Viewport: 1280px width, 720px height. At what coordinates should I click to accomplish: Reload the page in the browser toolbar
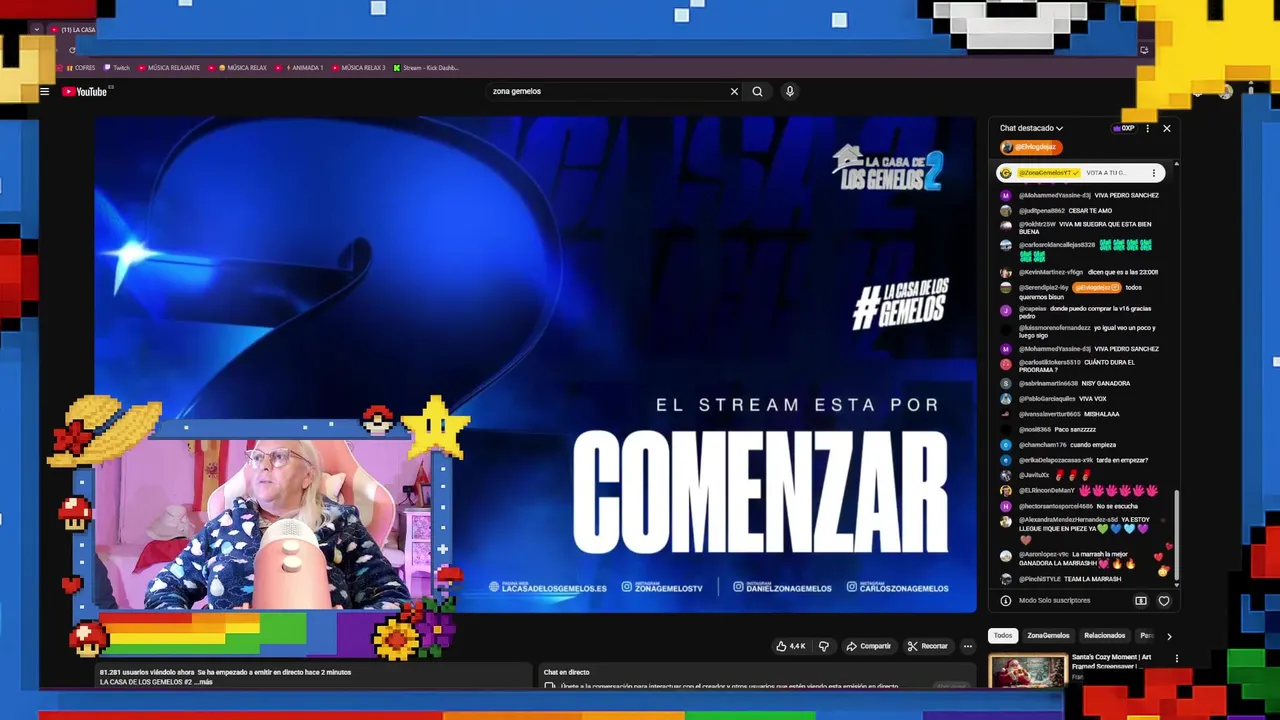pyautogui.click(x=72, y=50)
